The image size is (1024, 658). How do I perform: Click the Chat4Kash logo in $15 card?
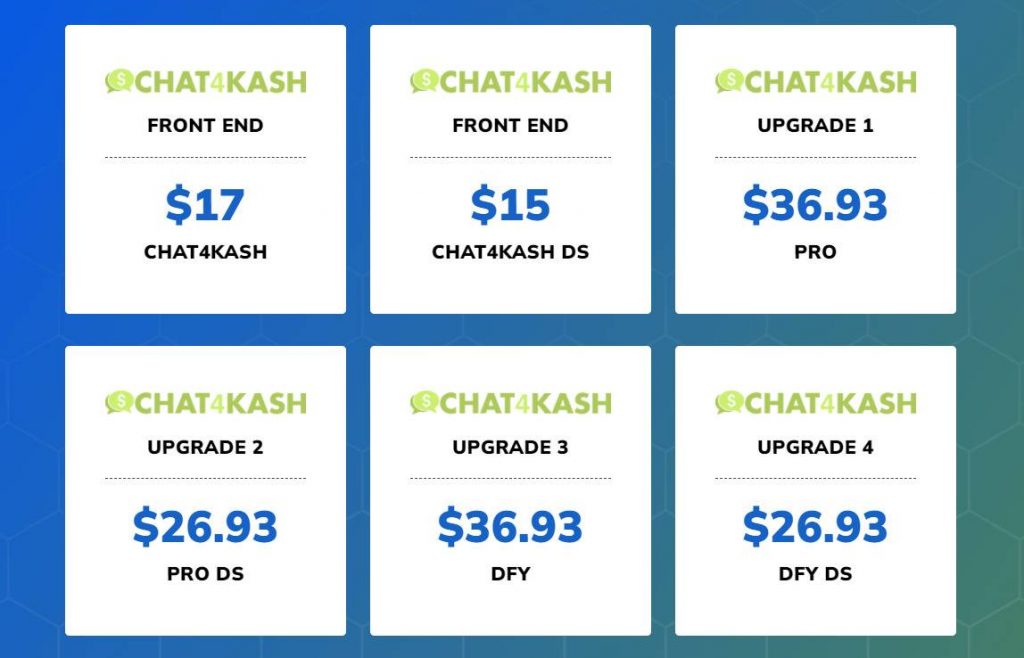pos(511,82)
